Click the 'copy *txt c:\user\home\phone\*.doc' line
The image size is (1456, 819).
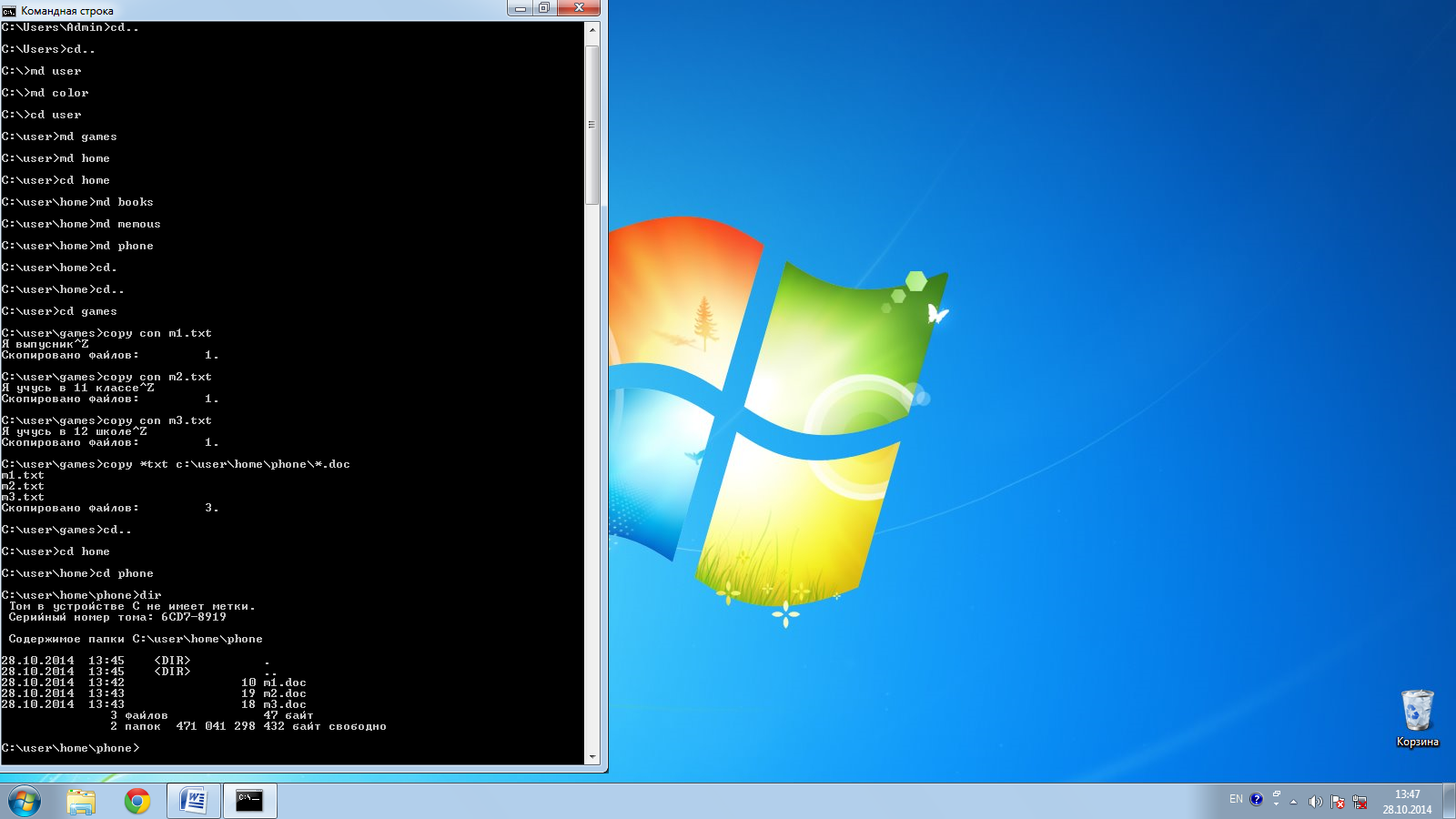pos(176,464)
